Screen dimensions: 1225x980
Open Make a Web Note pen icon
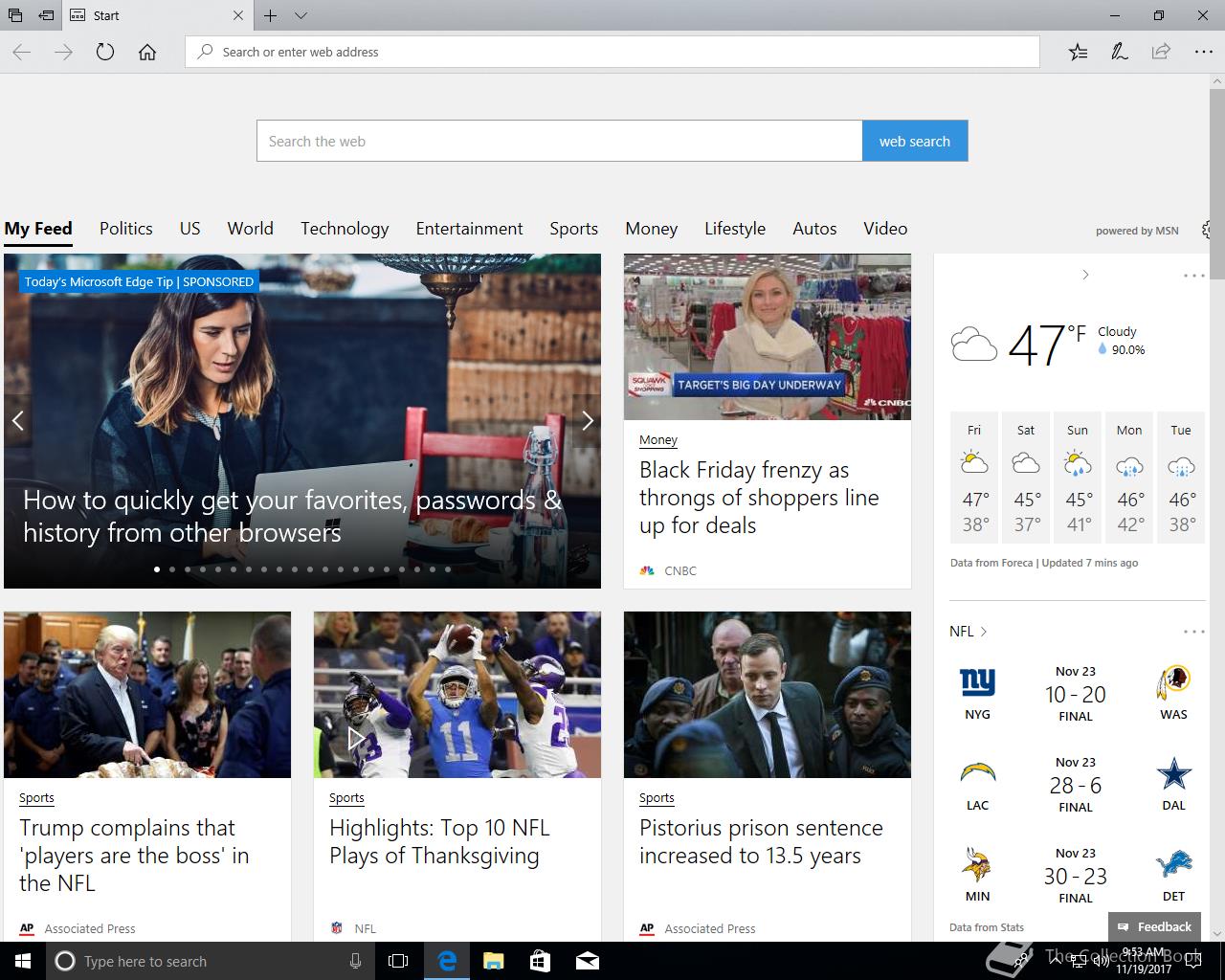pyautogui.click(x=1119, y=52)
